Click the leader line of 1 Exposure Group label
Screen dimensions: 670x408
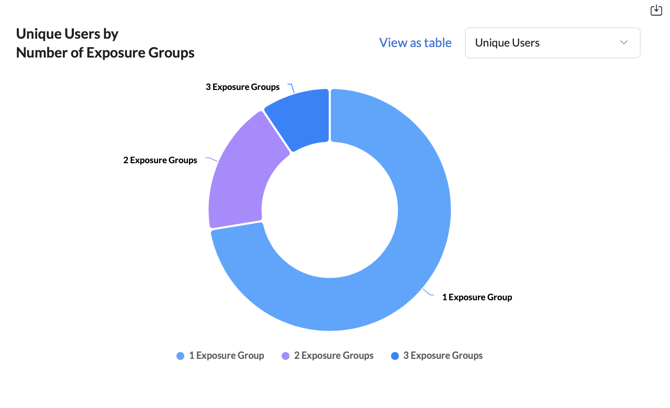(429, 294)
